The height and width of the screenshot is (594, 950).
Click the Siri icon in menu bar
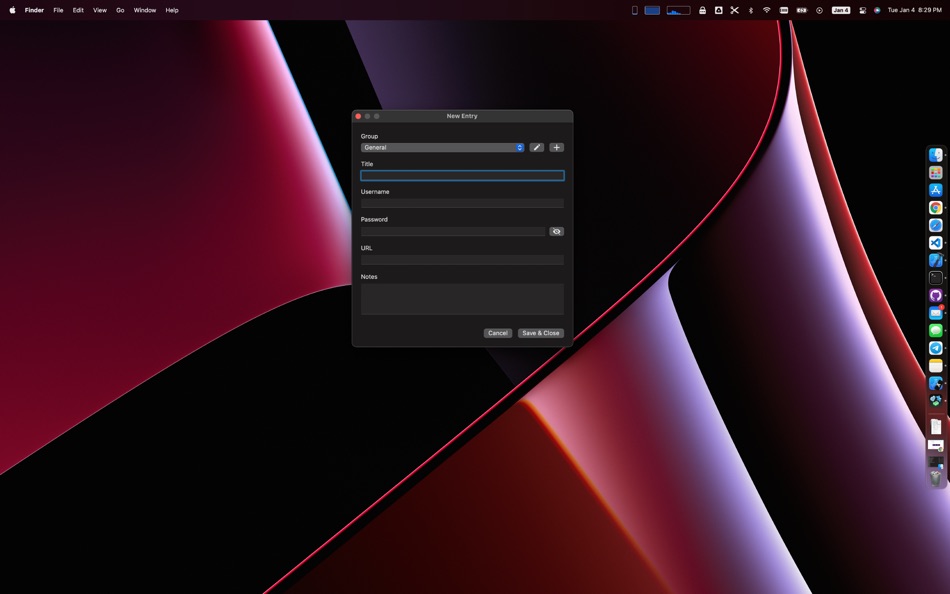pos(877,10)
